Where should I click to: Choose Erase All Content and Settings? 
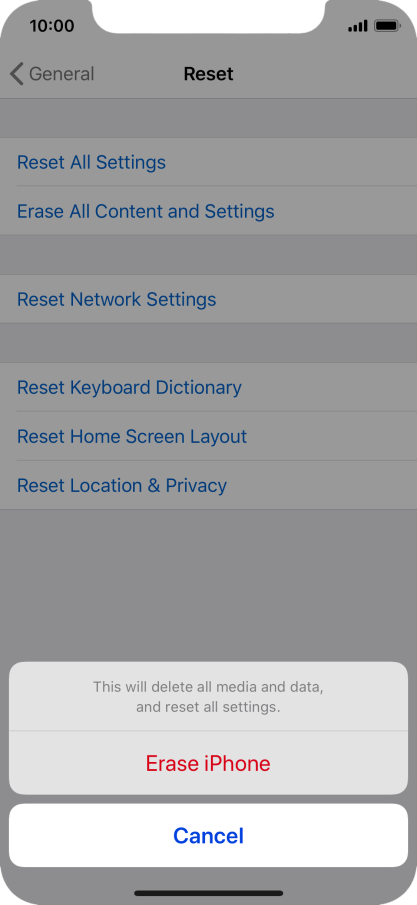(208, 211)
